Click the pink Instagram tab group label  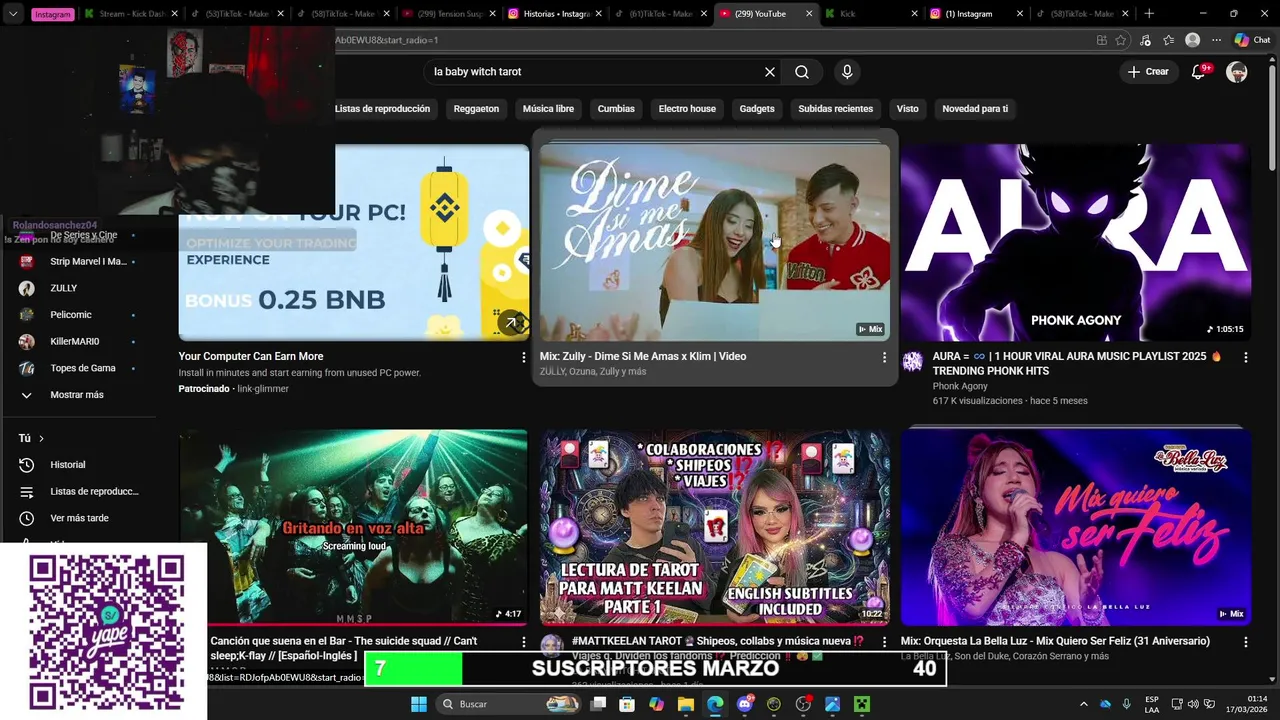point(53,14)
